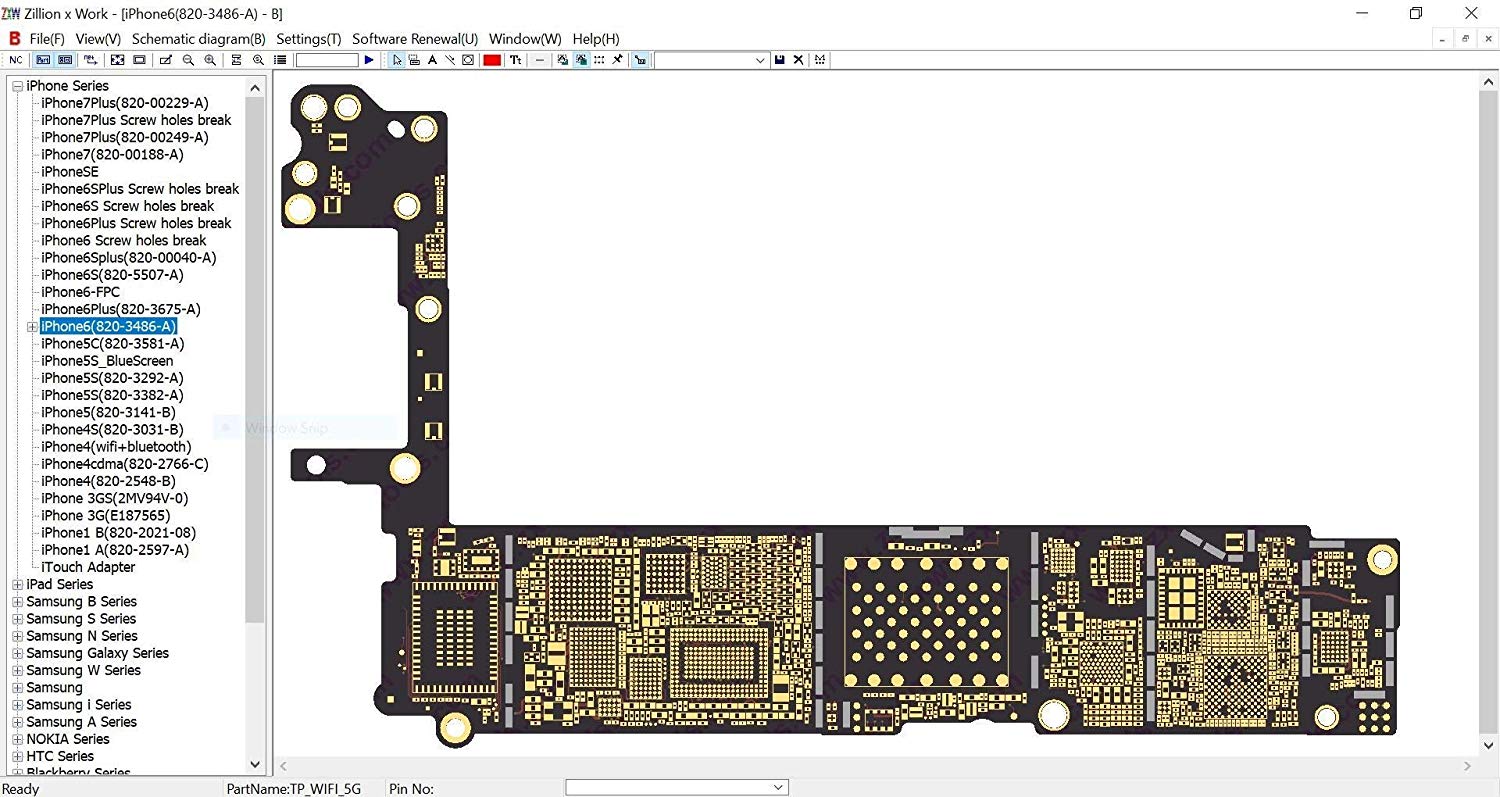Select the arrow pointer tool
This screenshot has width=1500, height=797.
pos(397,60)
